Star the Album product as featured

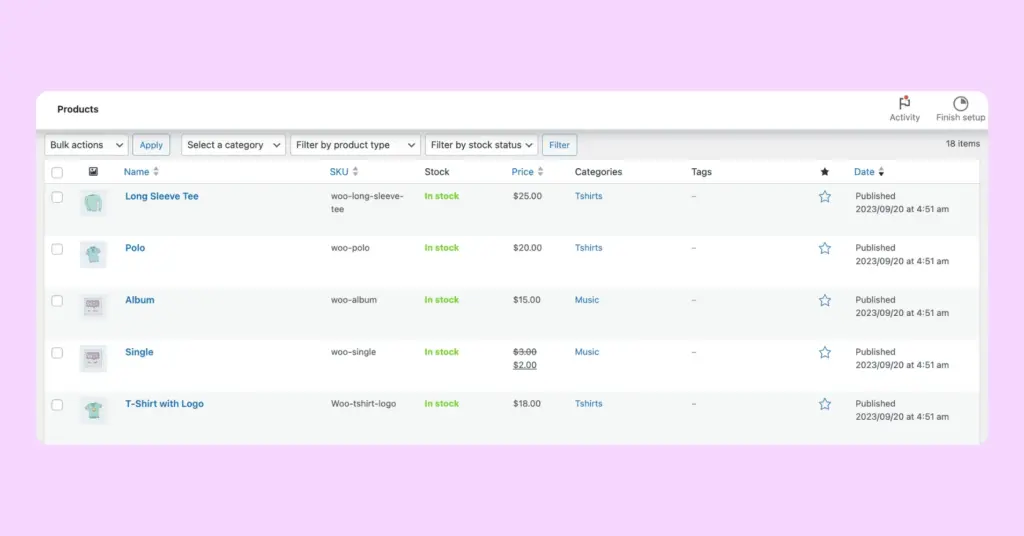click(825, 300)
